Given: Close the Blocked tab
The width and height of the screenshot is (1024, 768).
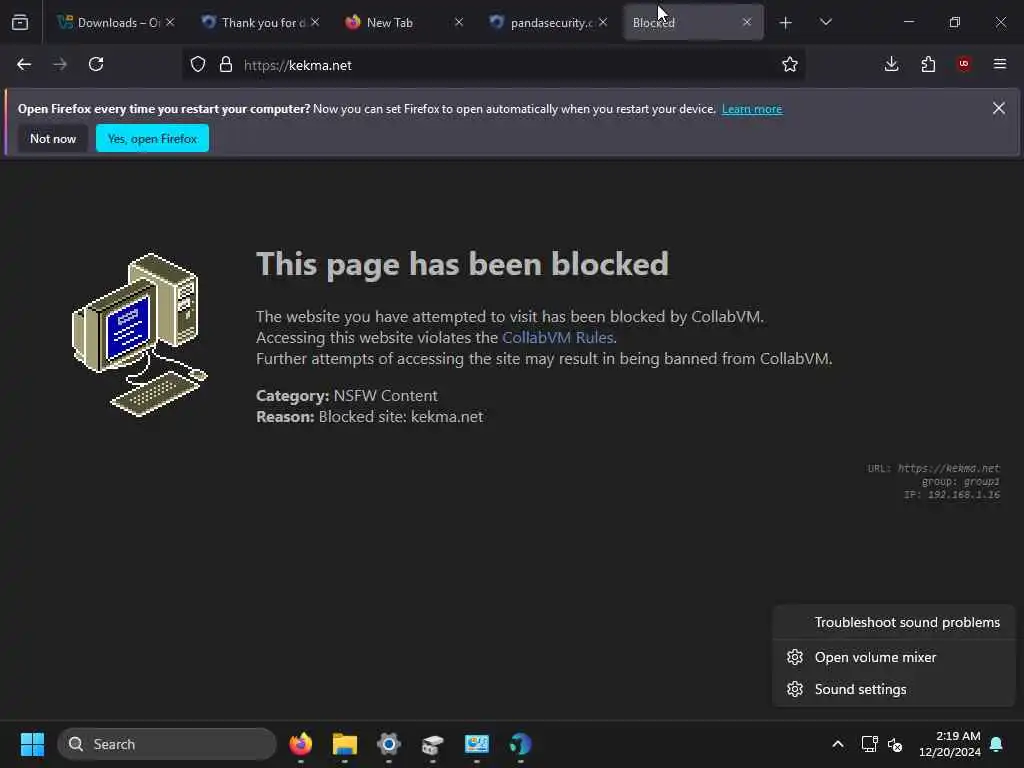Looking at the screenshot, I should pos(747,22).
